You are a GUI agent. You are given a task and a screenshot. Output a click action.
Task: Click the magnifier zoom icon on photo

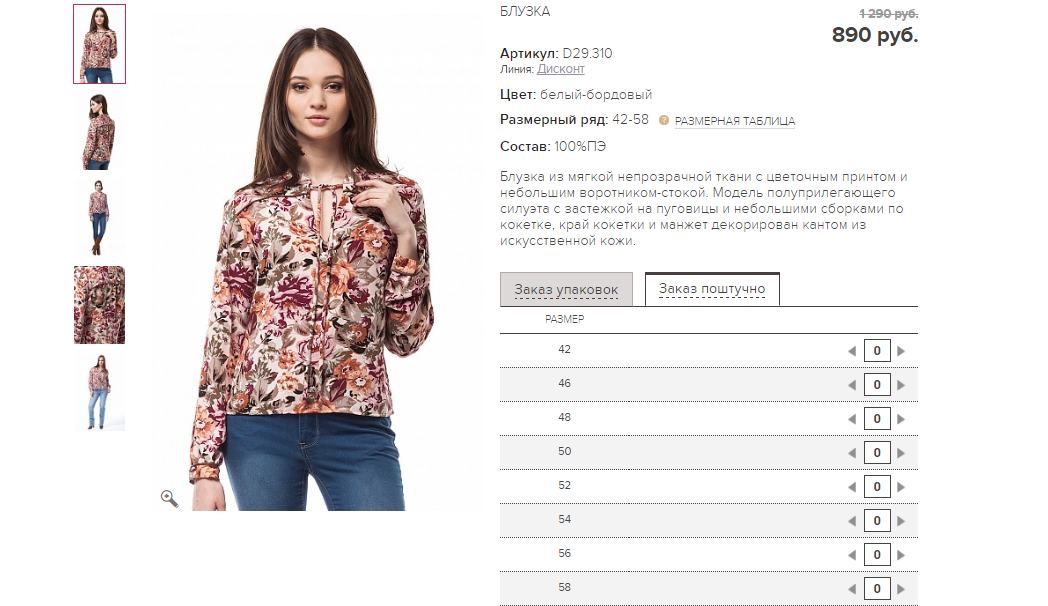point(169,498)
